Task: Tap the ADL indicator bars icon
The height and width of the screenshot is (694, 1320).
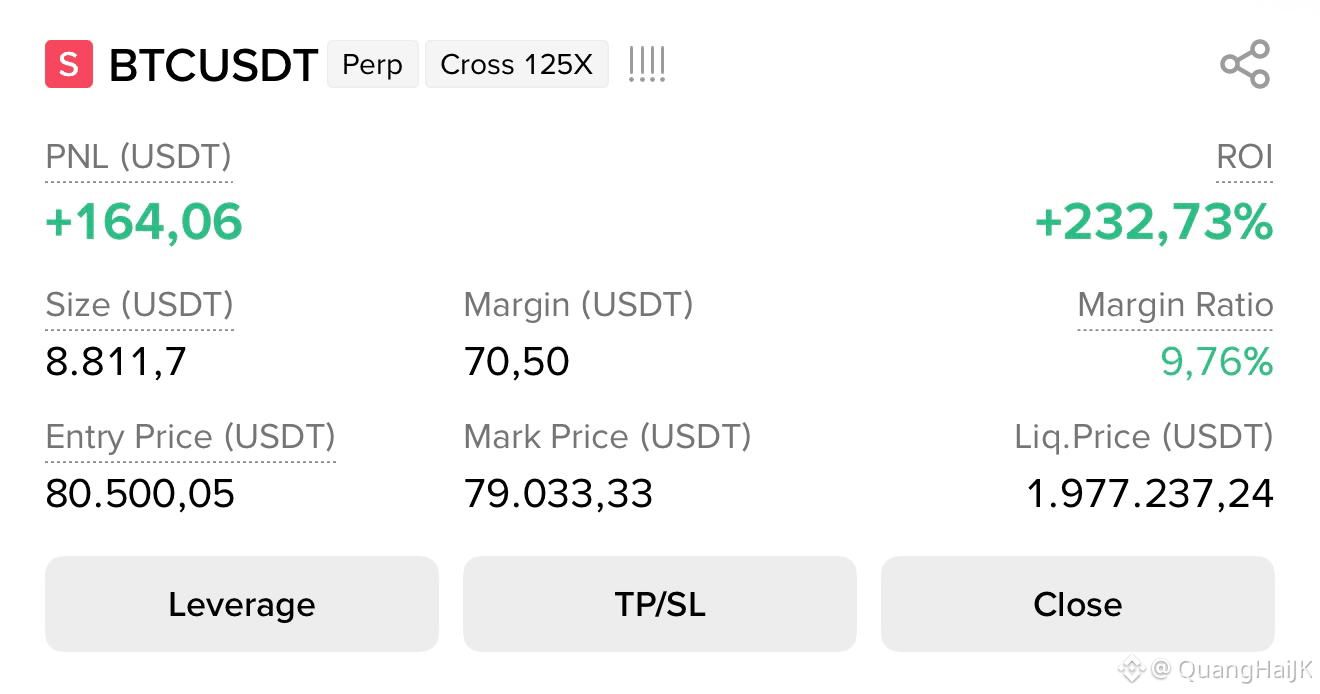Action: [647, 65]
